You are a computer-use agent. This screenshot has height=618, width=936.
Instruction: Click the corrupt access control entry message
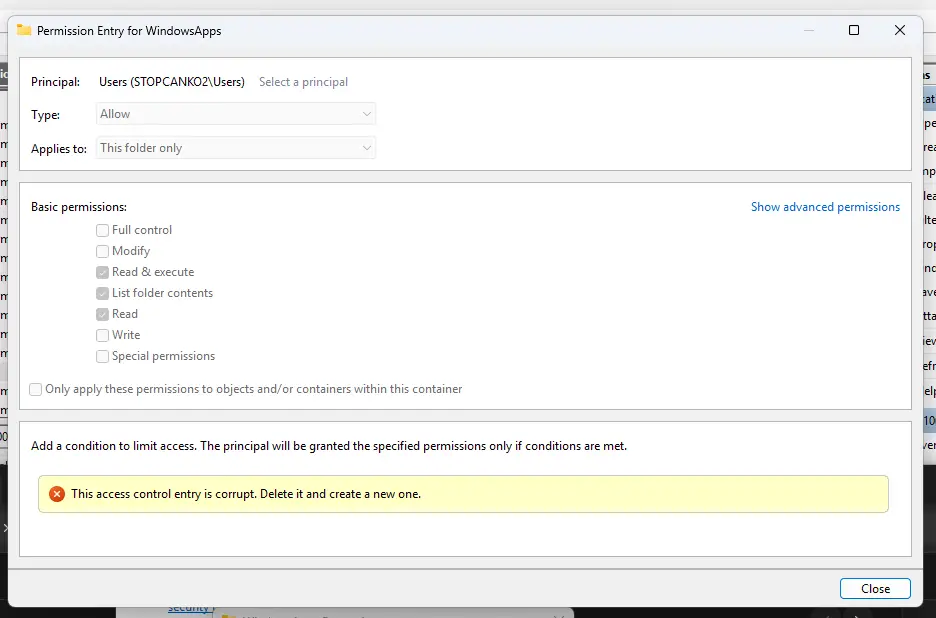(x=246, y=494)
